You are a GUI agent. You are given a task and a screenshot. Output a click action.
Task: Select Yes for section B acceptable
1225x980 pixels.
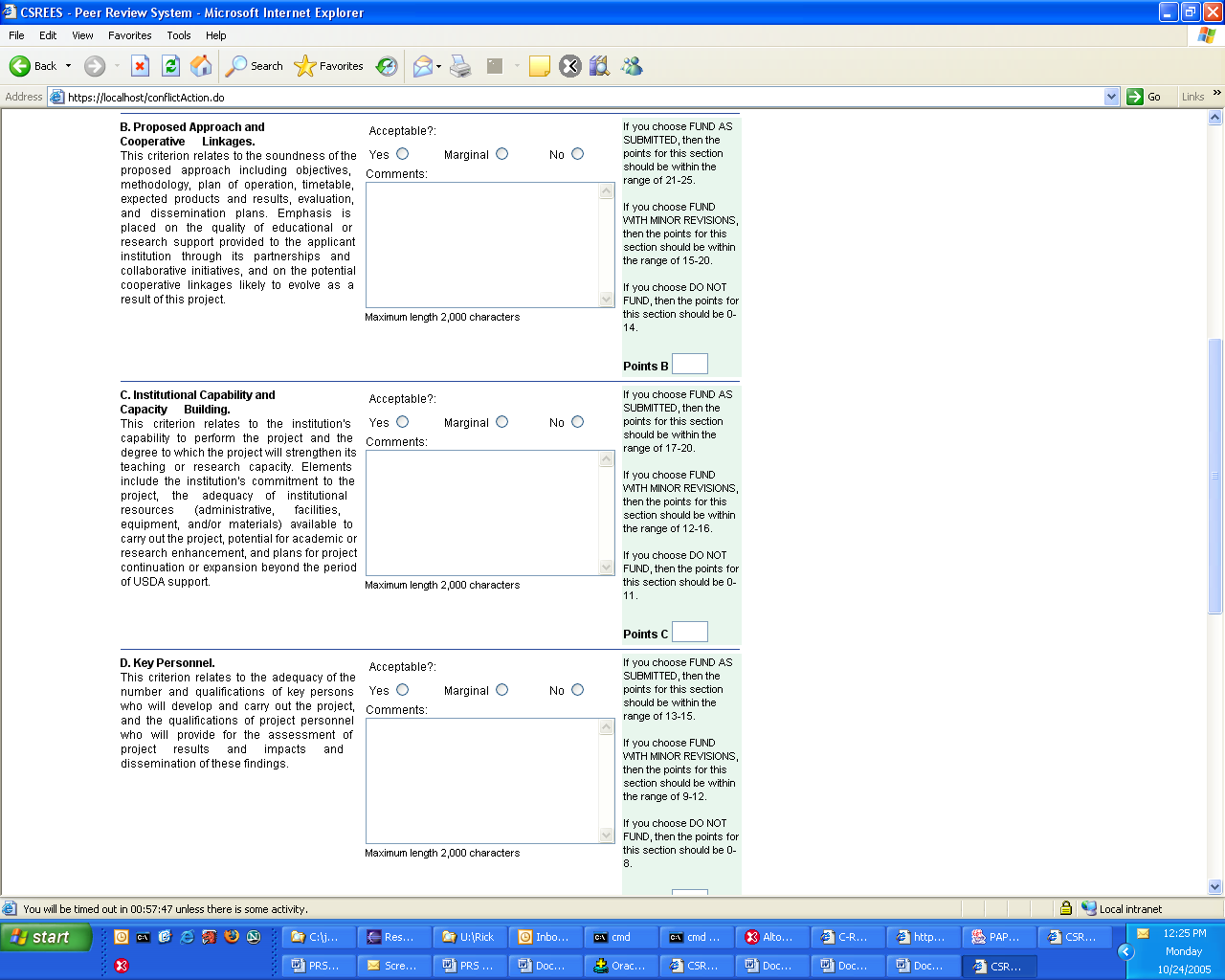(402, 154)
